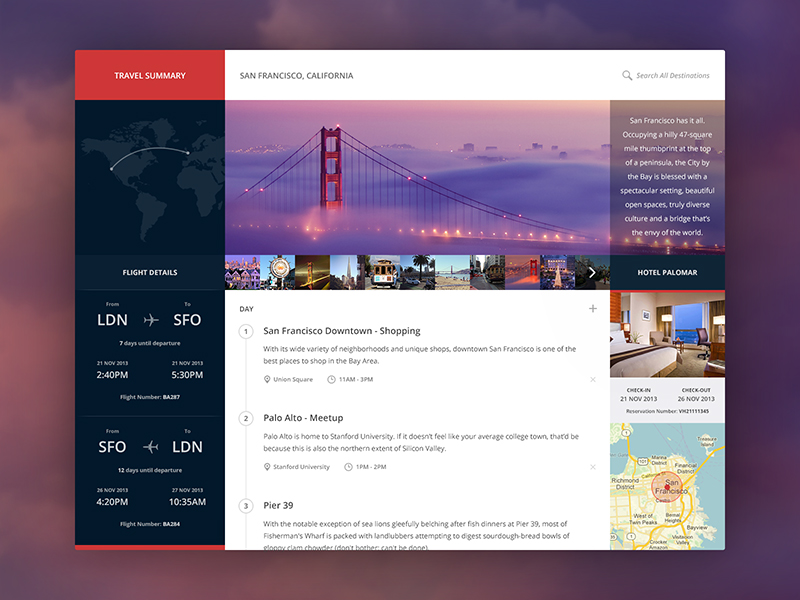800x600 pixels.
Task: Focus the Search All Destinations field
Action: (x=672, y=75)
